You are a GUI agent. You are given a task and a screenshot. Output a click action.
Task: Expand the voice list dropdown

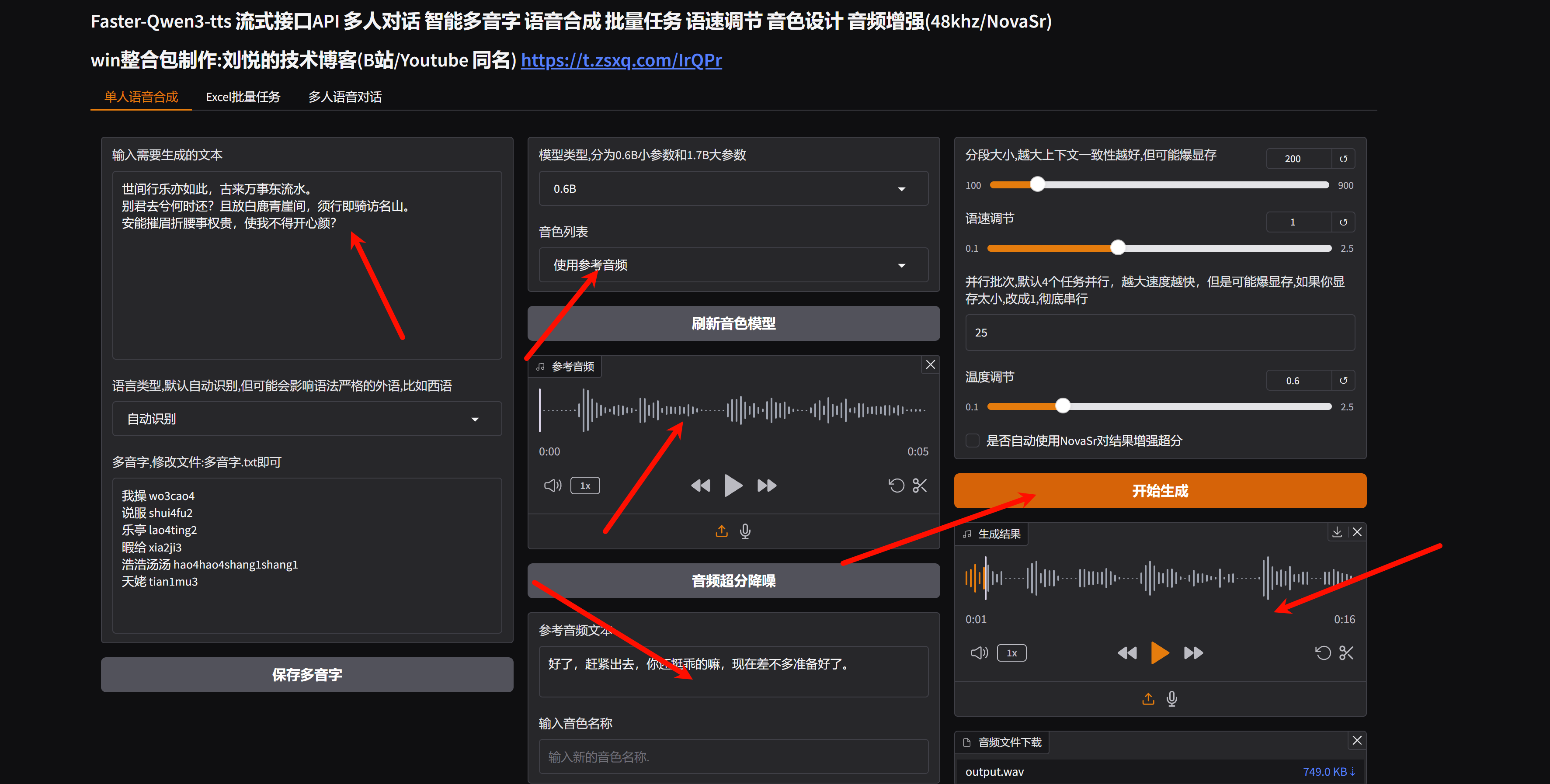(x=733, y=265)
